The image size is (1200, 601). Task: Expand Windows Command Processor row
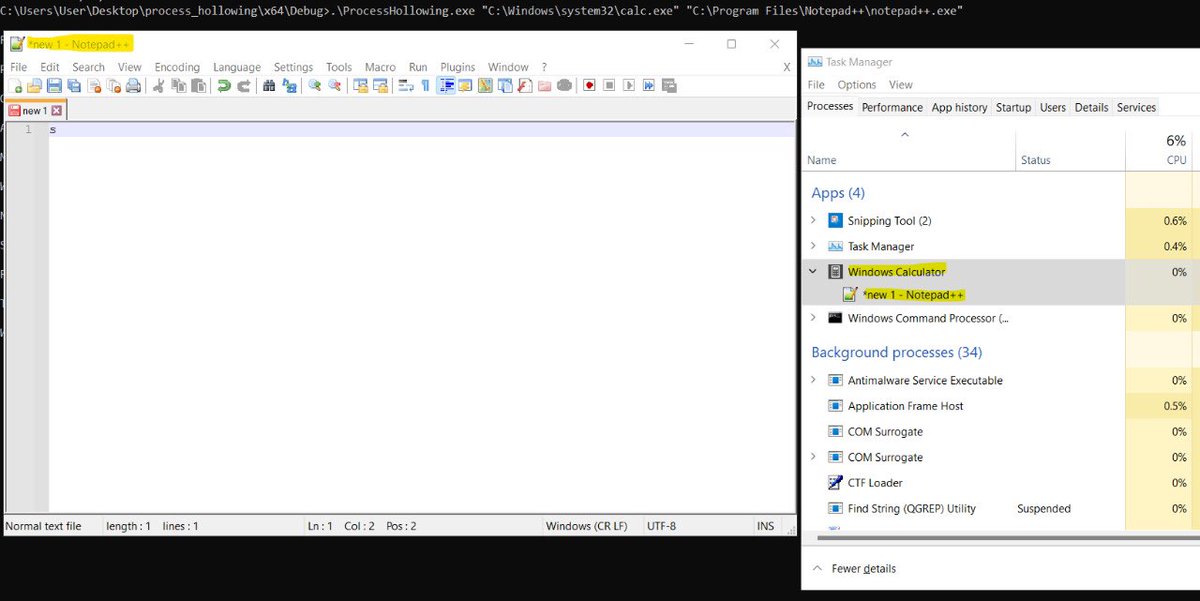click(813, 318)
